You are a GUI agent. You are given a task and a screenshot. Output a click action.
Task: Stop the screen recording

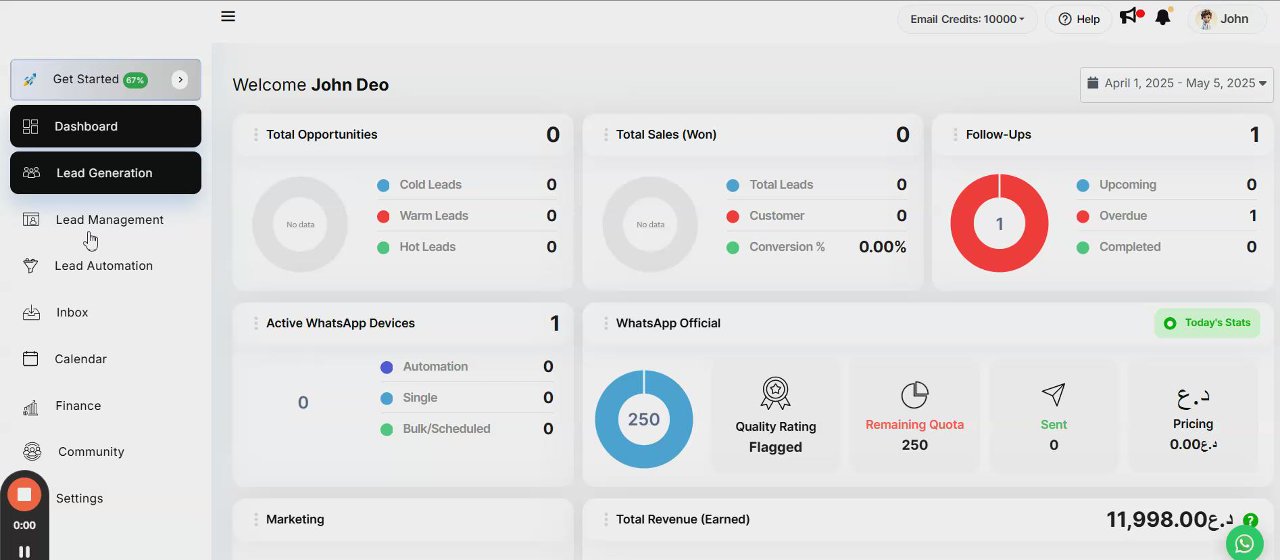(24, 494)
